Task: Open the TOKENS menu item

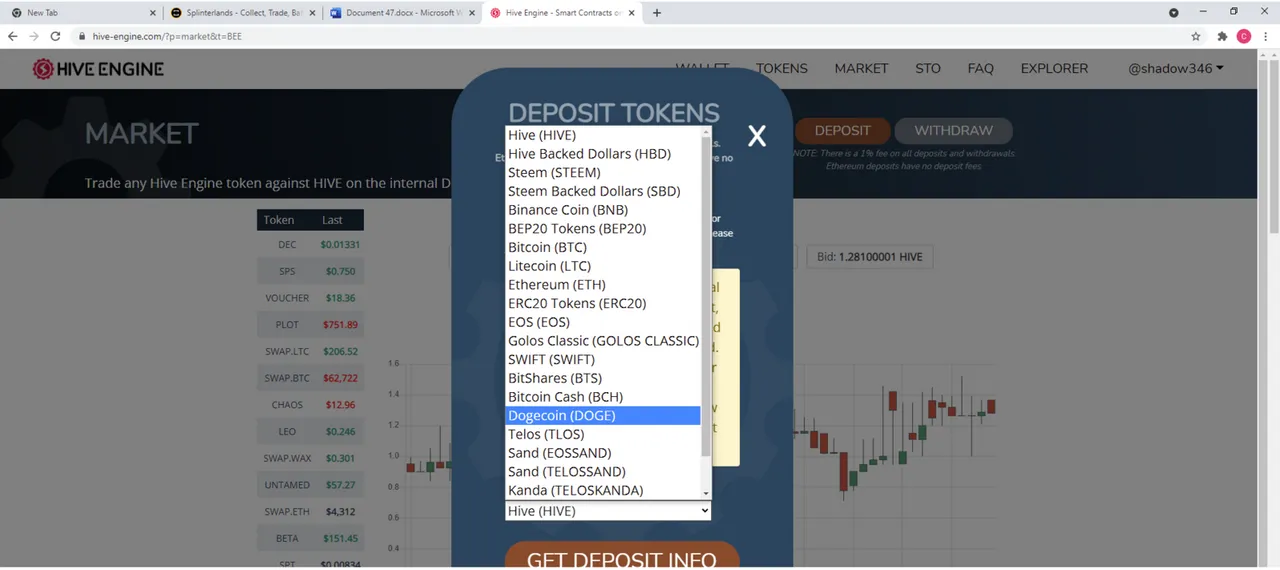Action: 781,69
